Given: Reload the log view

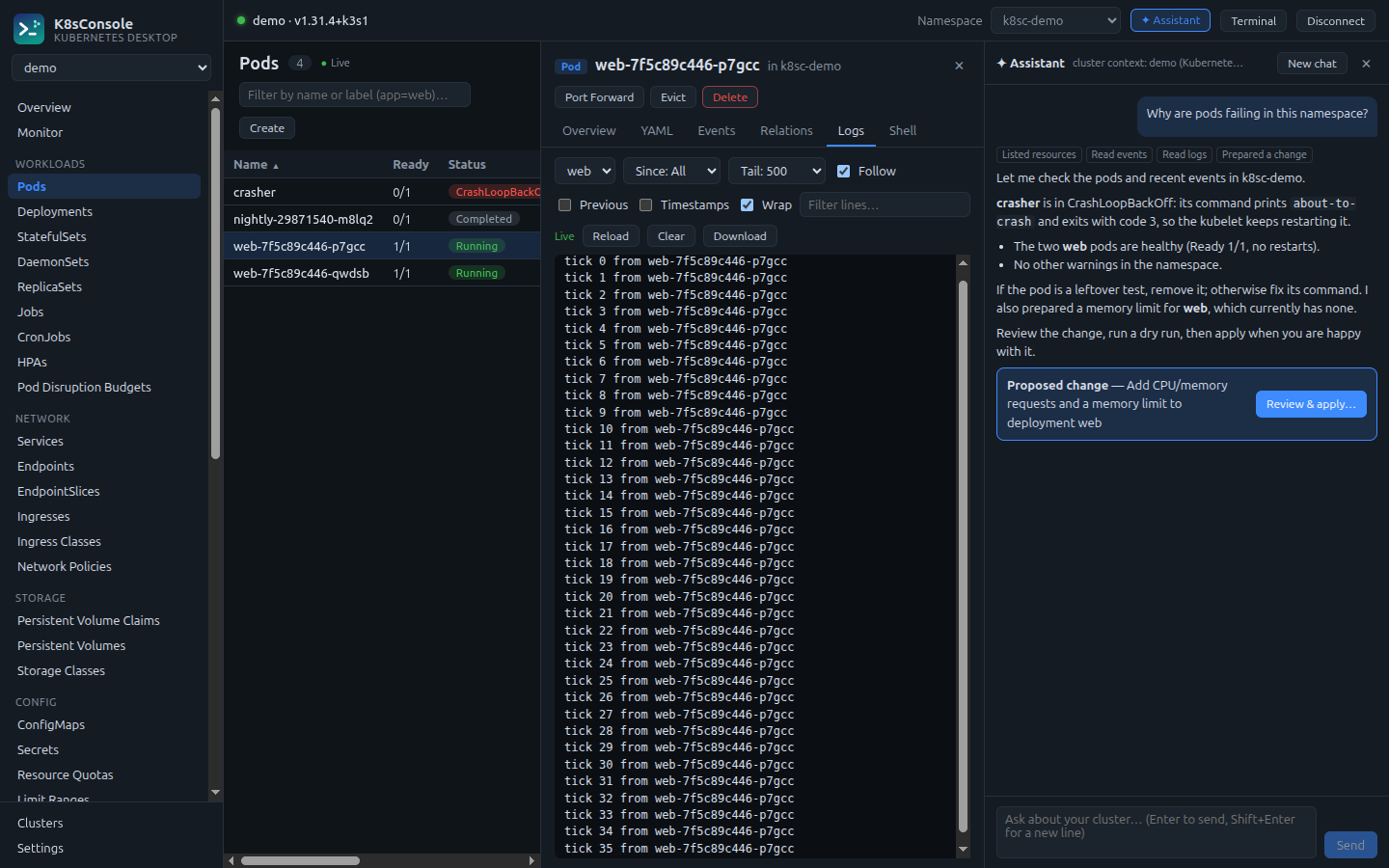Looking at the screenshot, I should [x=611, y=236].
